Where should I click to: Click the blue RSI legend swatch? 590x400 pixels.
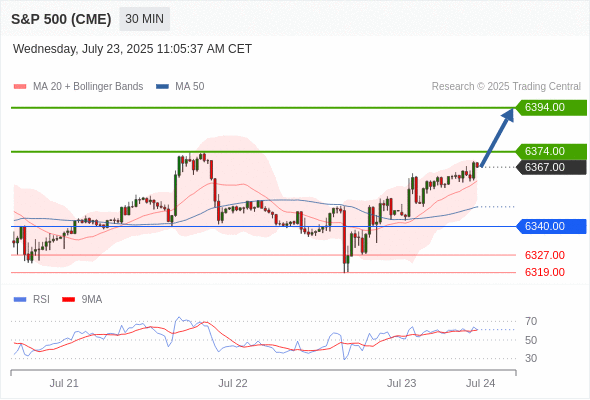click(x=20, y=300)
